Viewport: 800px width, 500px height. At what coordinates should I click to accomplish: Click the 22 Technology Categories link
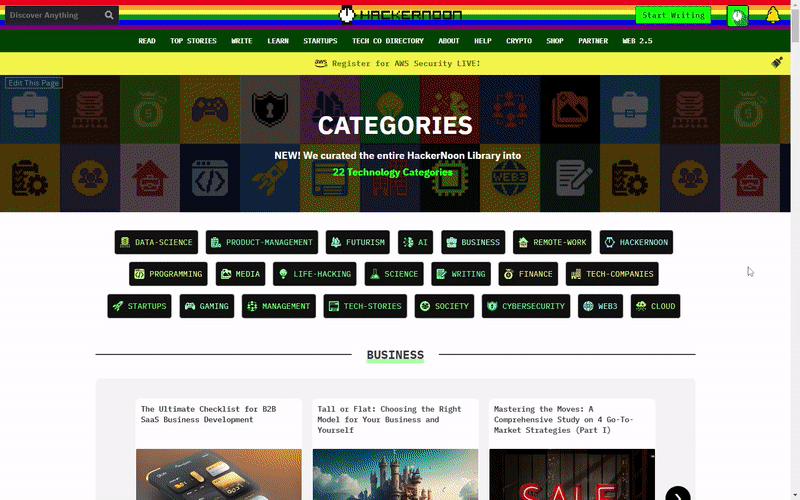392,172
